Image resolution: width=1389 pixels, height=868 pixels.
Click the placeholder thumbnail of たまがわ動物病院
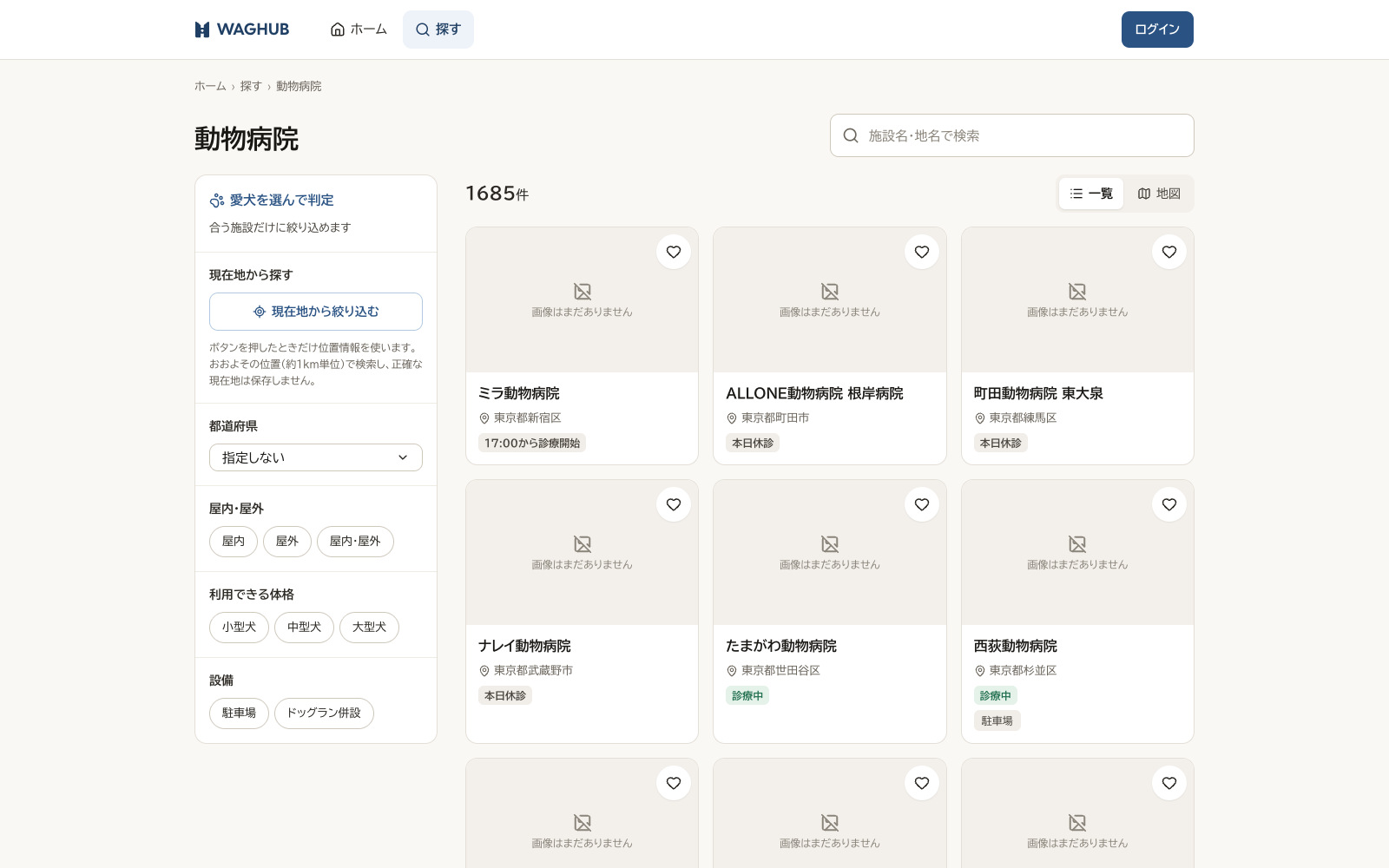[x=830, y=553]
